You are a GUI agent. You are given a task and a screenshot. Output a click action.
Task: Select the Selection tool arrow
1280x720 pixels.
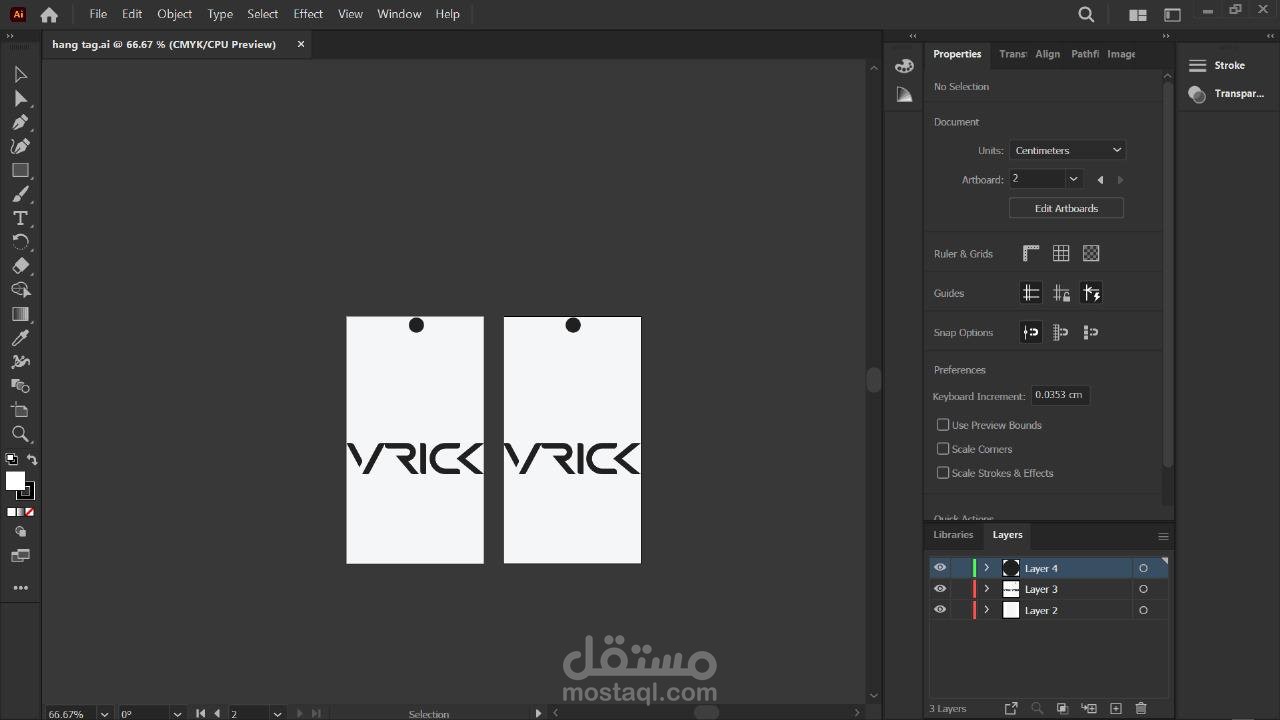tap(20, 75)
